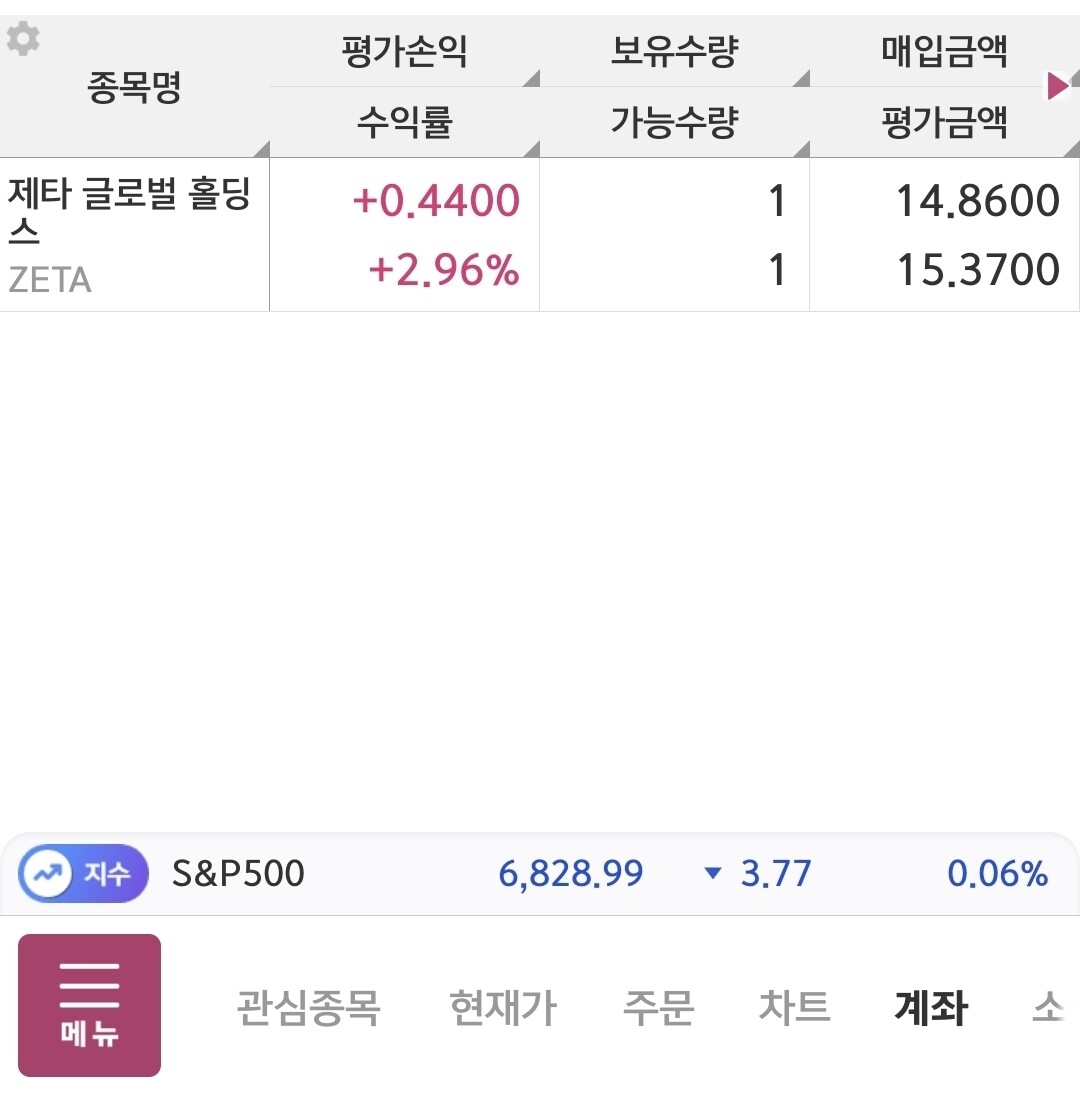Sort by 종목명 column header
The height and width of the screenshot is (1094, 1080).
tap(134, 89)
